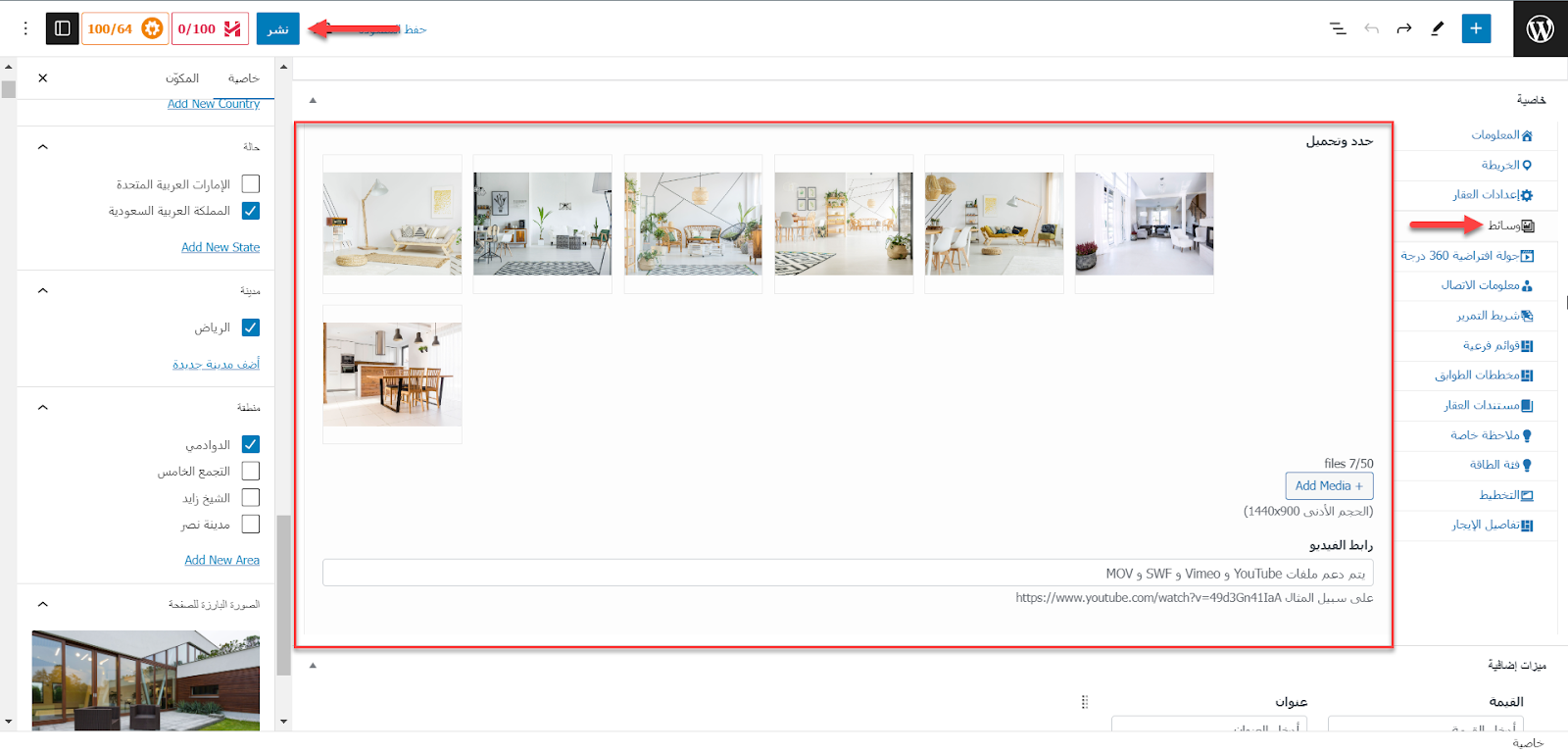
Task: Collapse the ميزات إضافية section arrow
Action: tap(313, 666)
